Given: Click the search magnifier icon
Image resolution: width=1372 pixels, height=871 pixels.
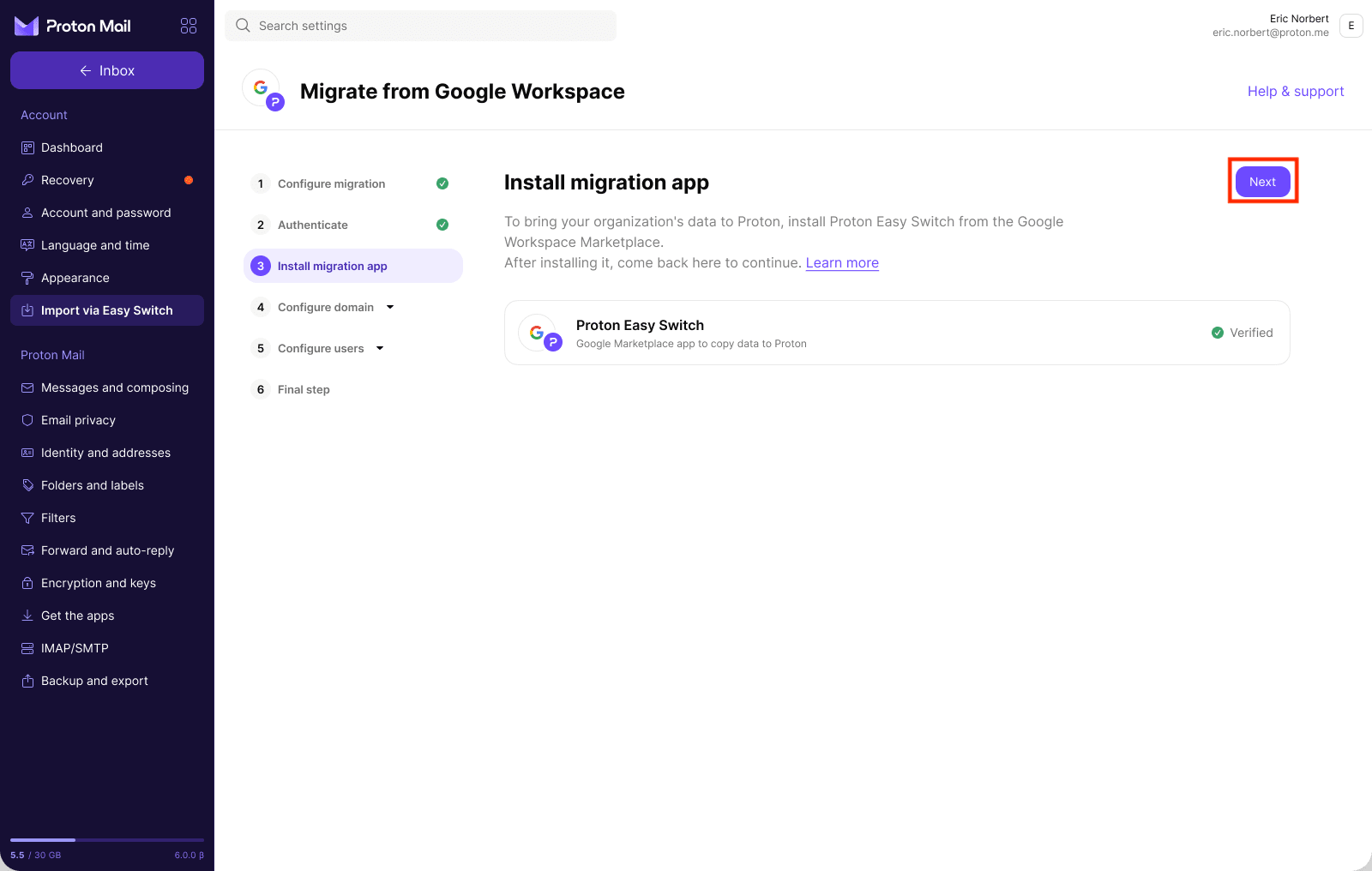Looking at the screenshot, I should point(243,26).
